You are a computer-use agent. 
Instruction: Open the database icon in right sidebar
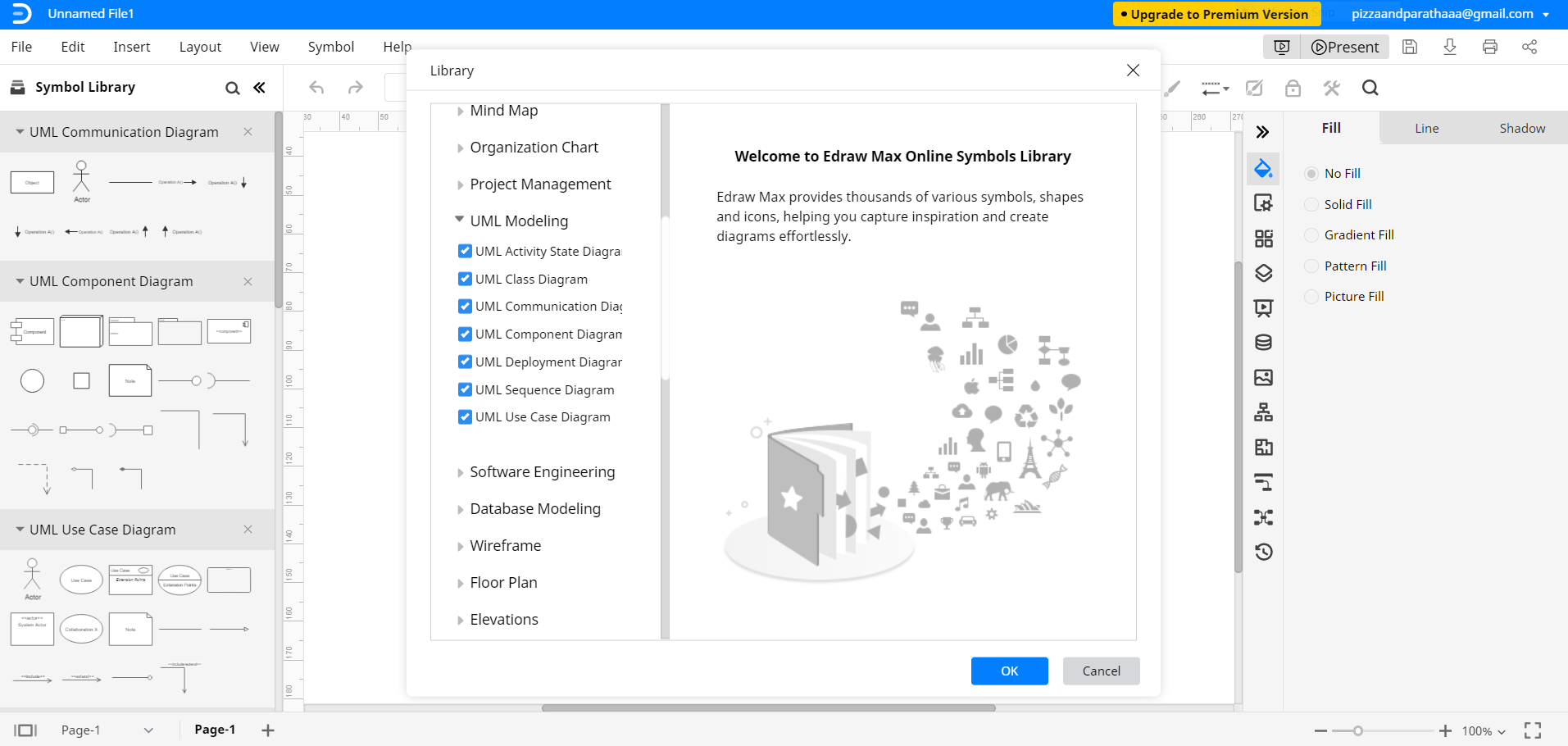tap(1263, 343)
